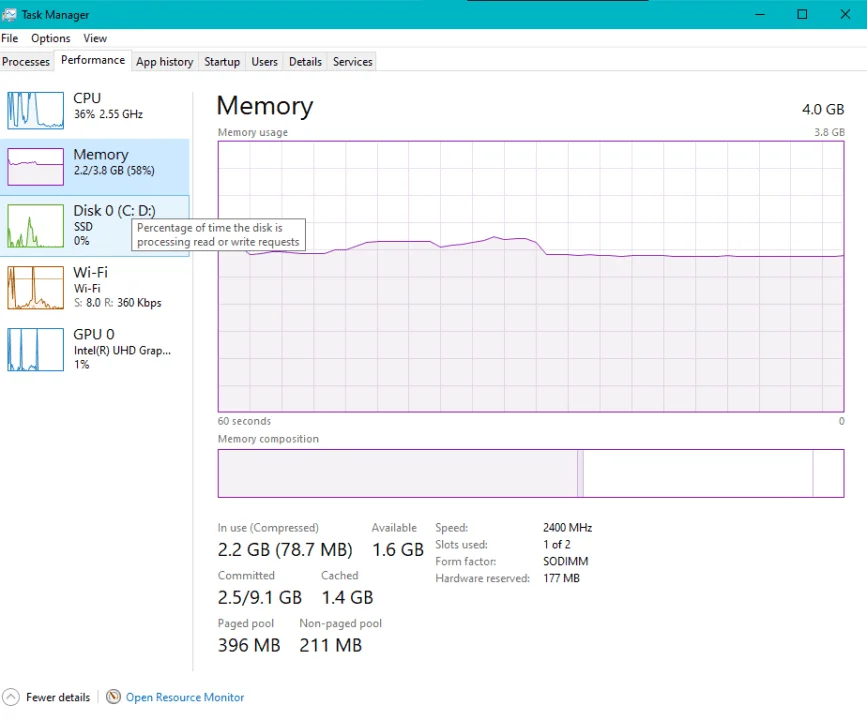867x720 pixels.
Task: Click the '1.6 GB' available value
Action: (398, 550)
